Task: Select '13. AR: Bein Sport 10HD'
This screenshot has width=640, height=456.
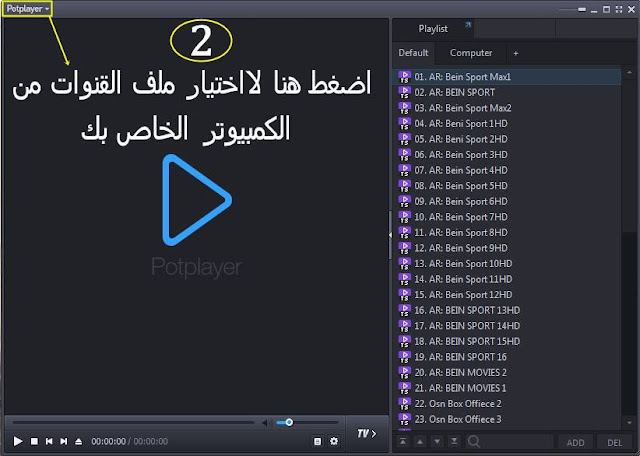Action: tap(509, 263)
